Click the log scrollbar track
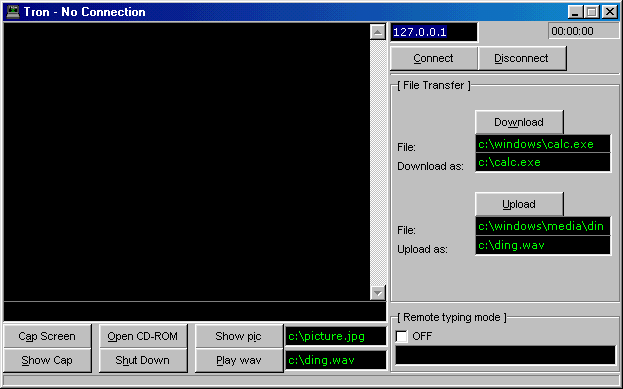 coord(377,162)
